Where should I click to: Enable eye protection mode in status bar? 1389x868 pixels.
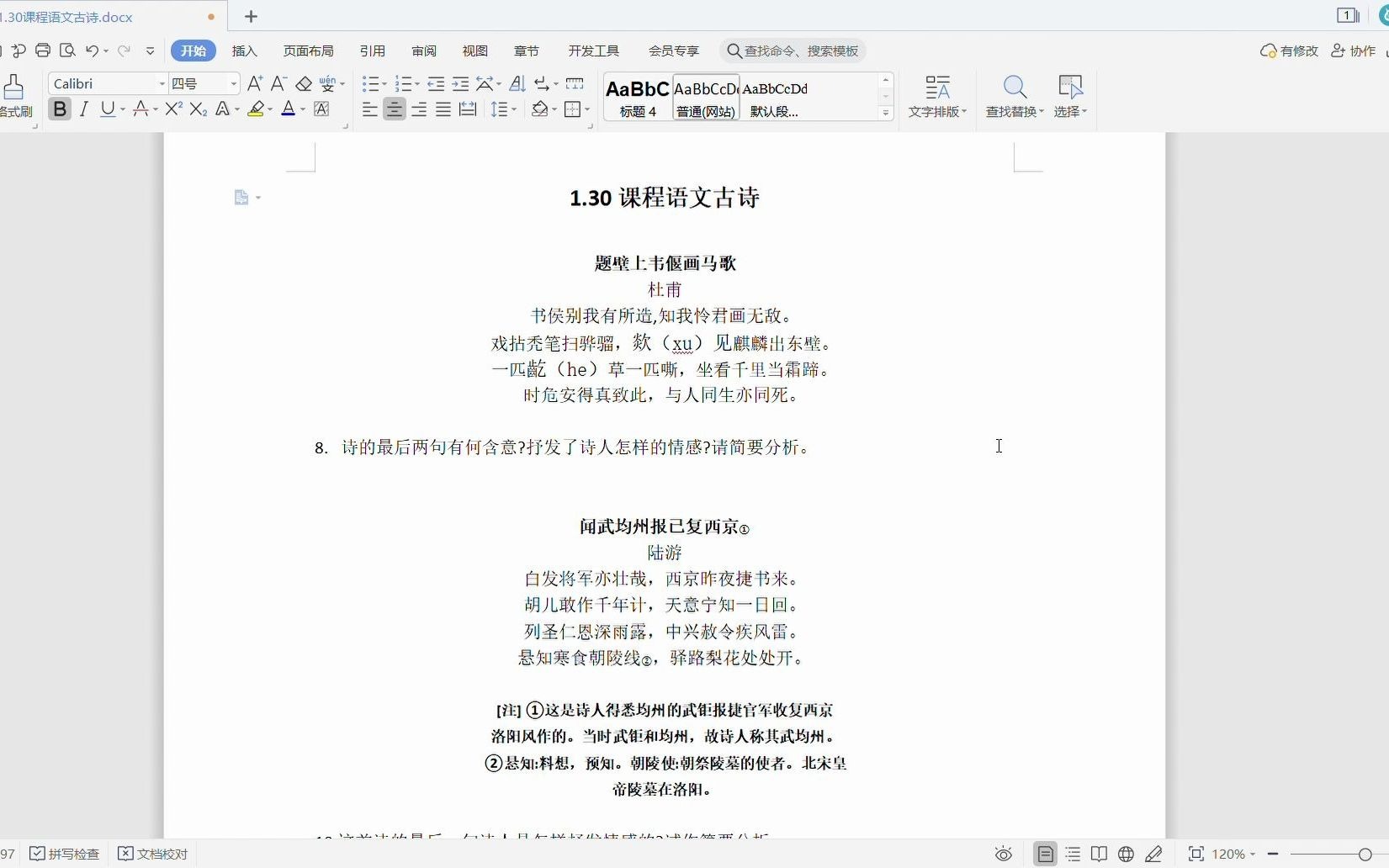tap(1003, 854)
